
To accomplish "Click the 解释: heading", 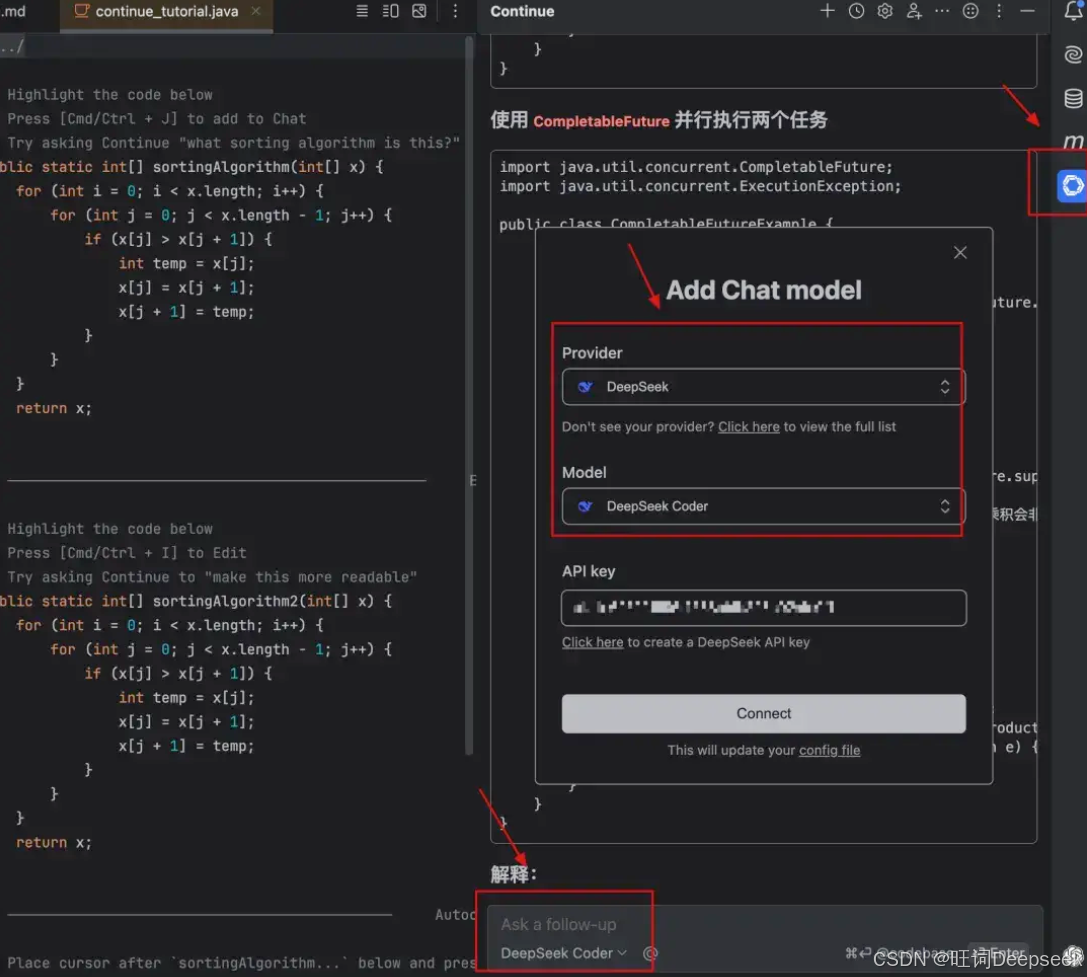I will [x=514, y=874].
